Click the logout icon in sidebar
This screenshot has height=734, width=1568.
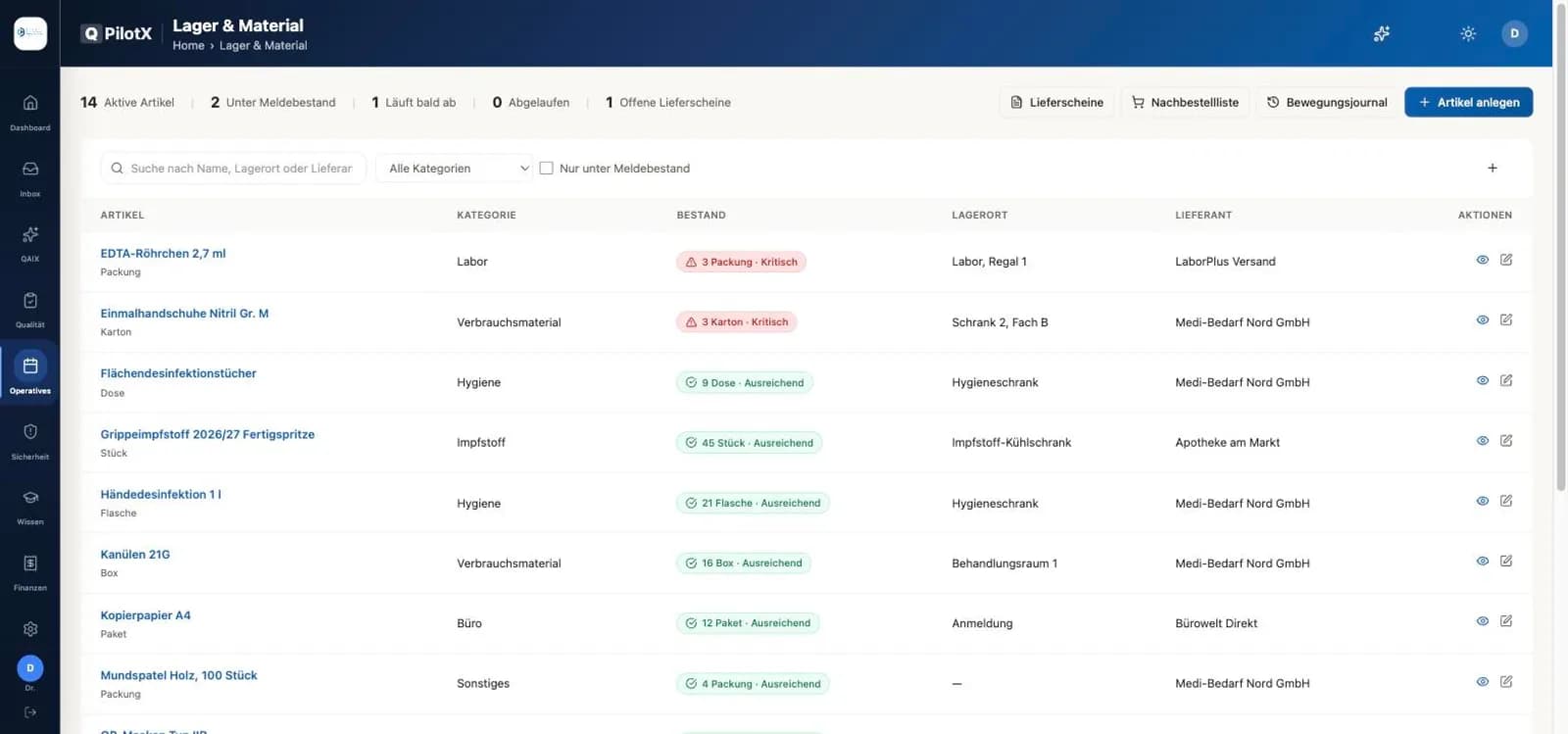coord(30,712)
